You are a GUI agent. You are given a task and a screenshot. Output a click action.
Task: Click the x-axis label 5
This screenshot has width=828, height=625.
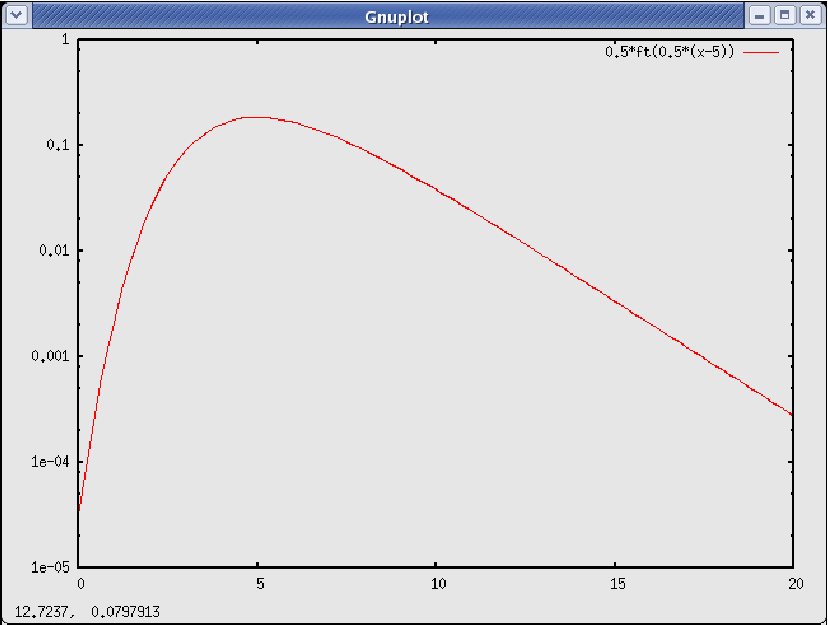260,584
